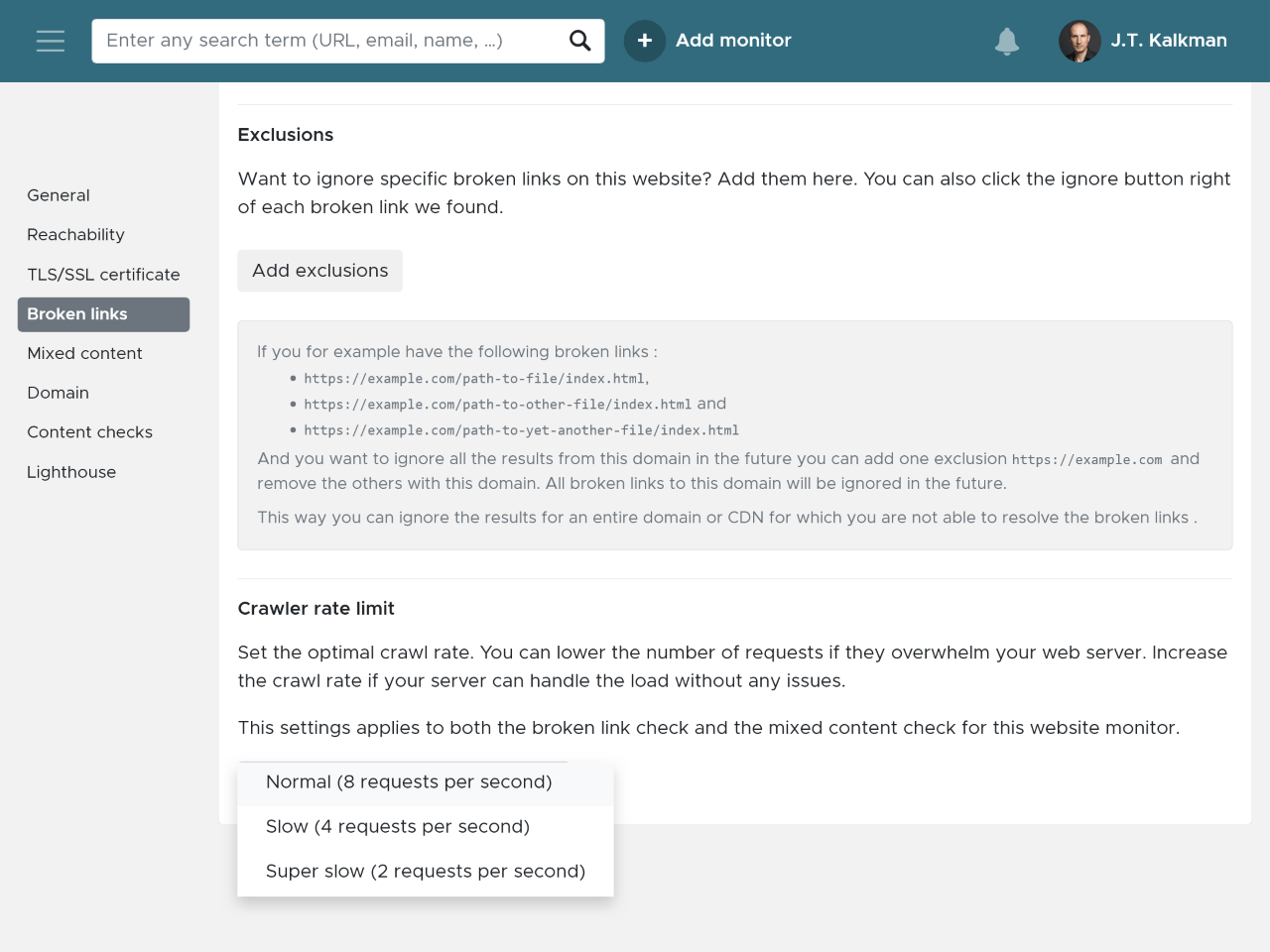Select the Broken links sidebar item

click(103, 314)
